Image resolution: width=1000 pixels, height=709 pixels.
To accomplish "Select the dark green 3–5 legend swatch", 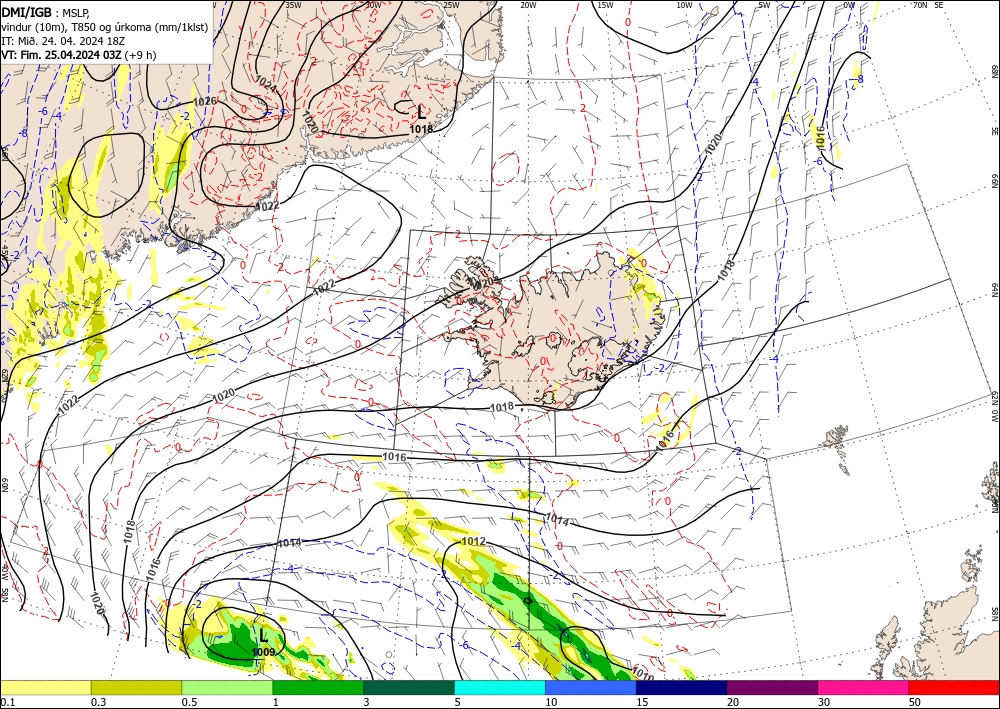I will click(409, 687).
